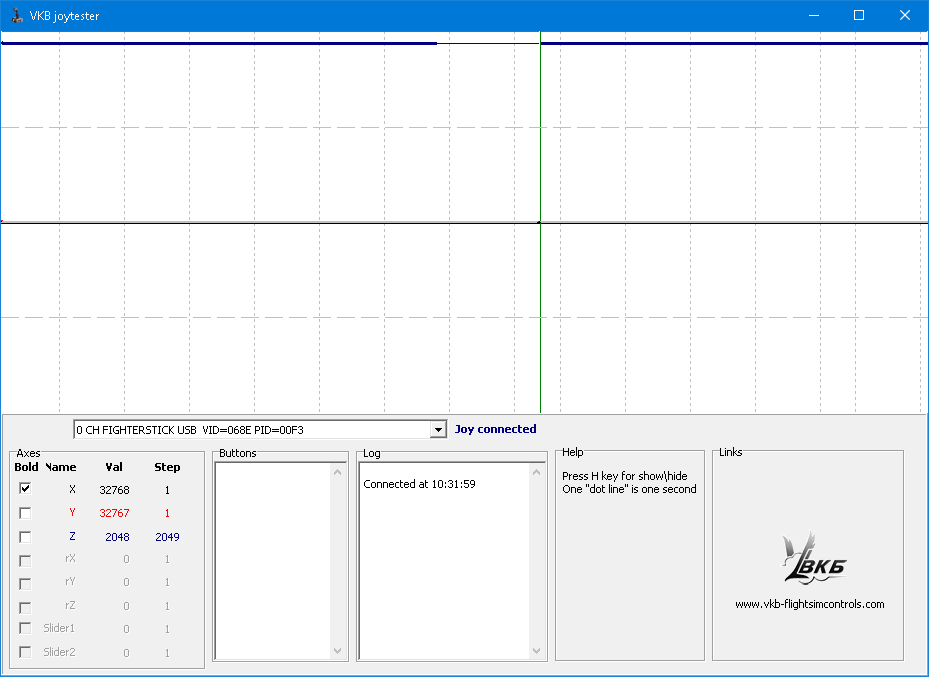Screen dimensions: 929x677
Task: Open the www.vkb-flightsimcontrols.com website link
Action: coord(811,603)
